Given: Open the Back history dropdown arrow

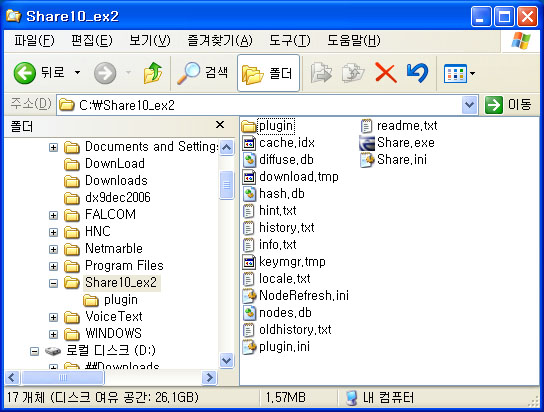Looking at the screenshot, I should pyautogui.click(x=77, y=73).
